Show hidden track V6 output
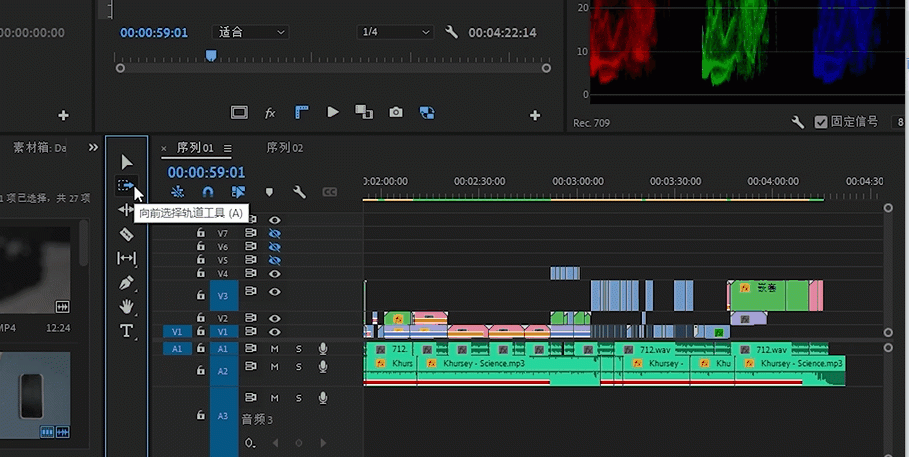909x457 pixels. [x=274, y=246]
